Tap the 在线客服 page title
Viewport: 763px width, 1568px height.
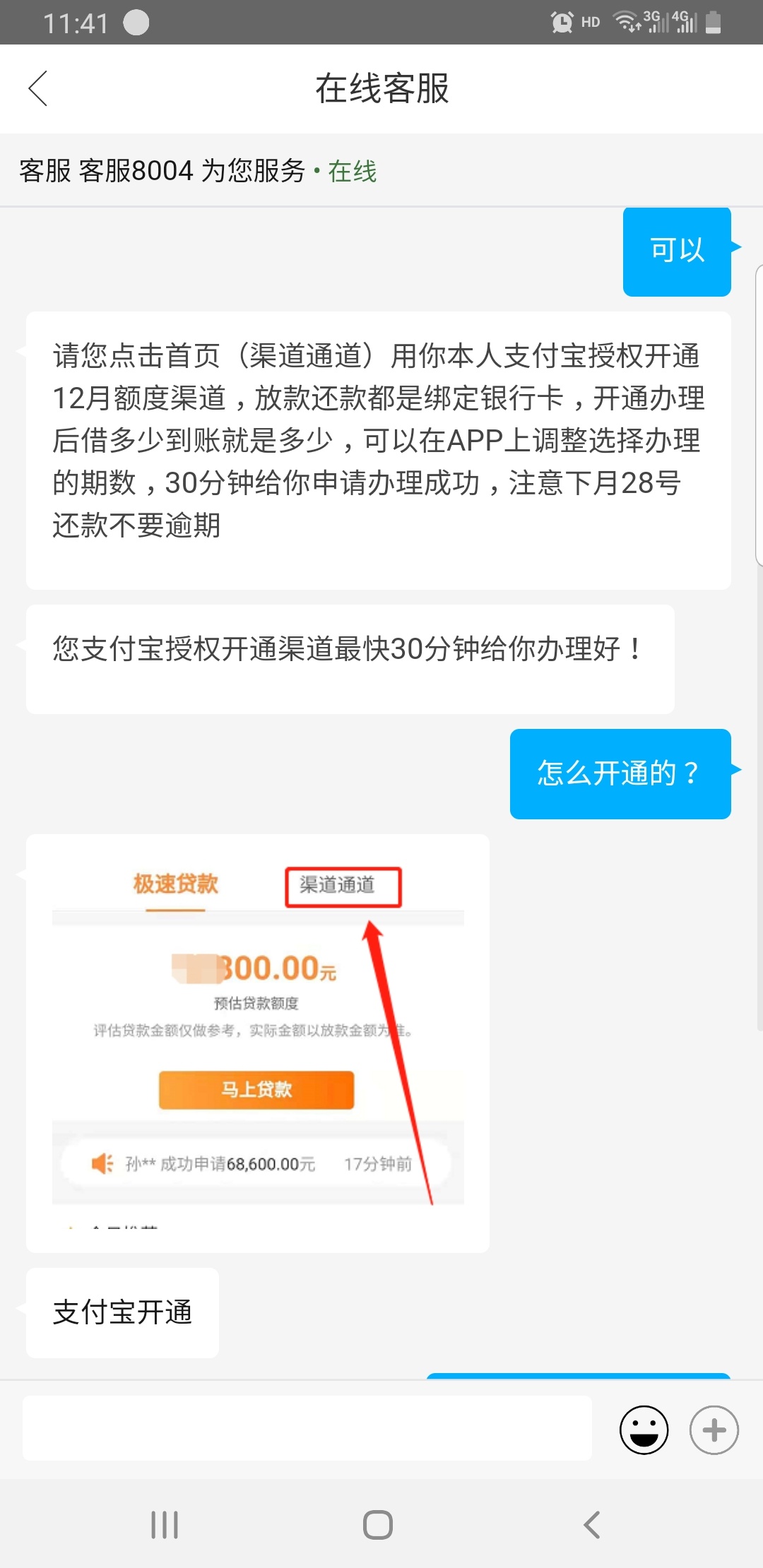pyautogui.click(x=381, y=89)
